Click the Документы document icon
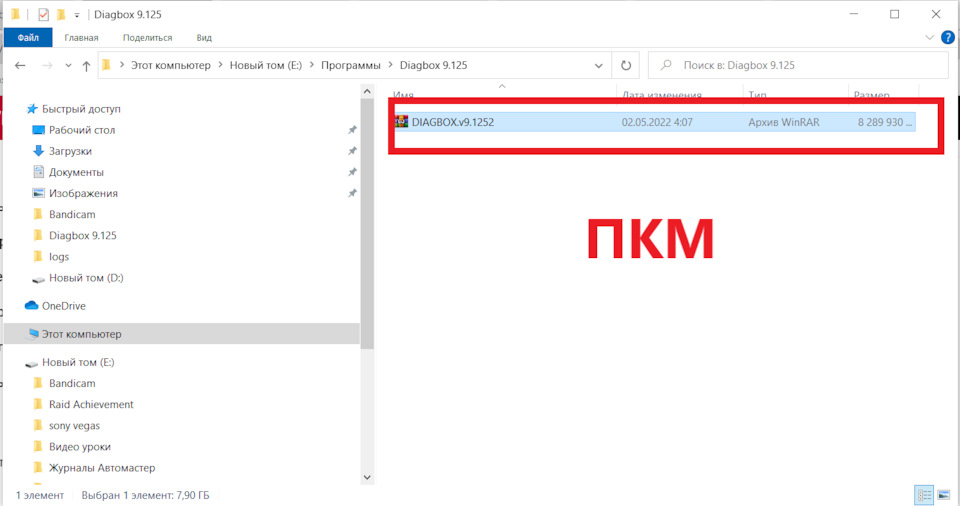Screen dimensions: 960x506 pos(39,172)
